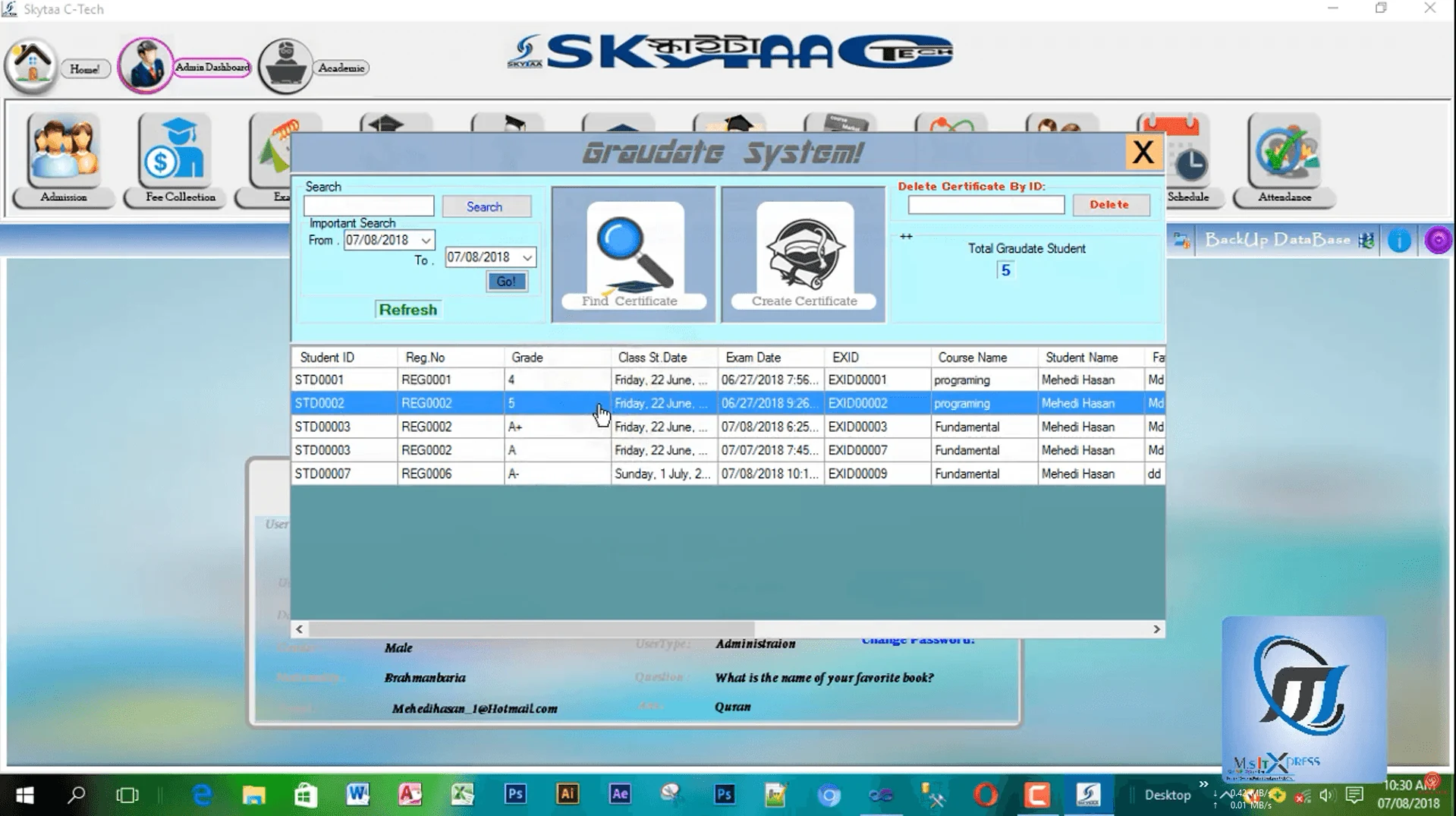Open the To date dropdown
The image size is (1456, 816).
(527, 257)
